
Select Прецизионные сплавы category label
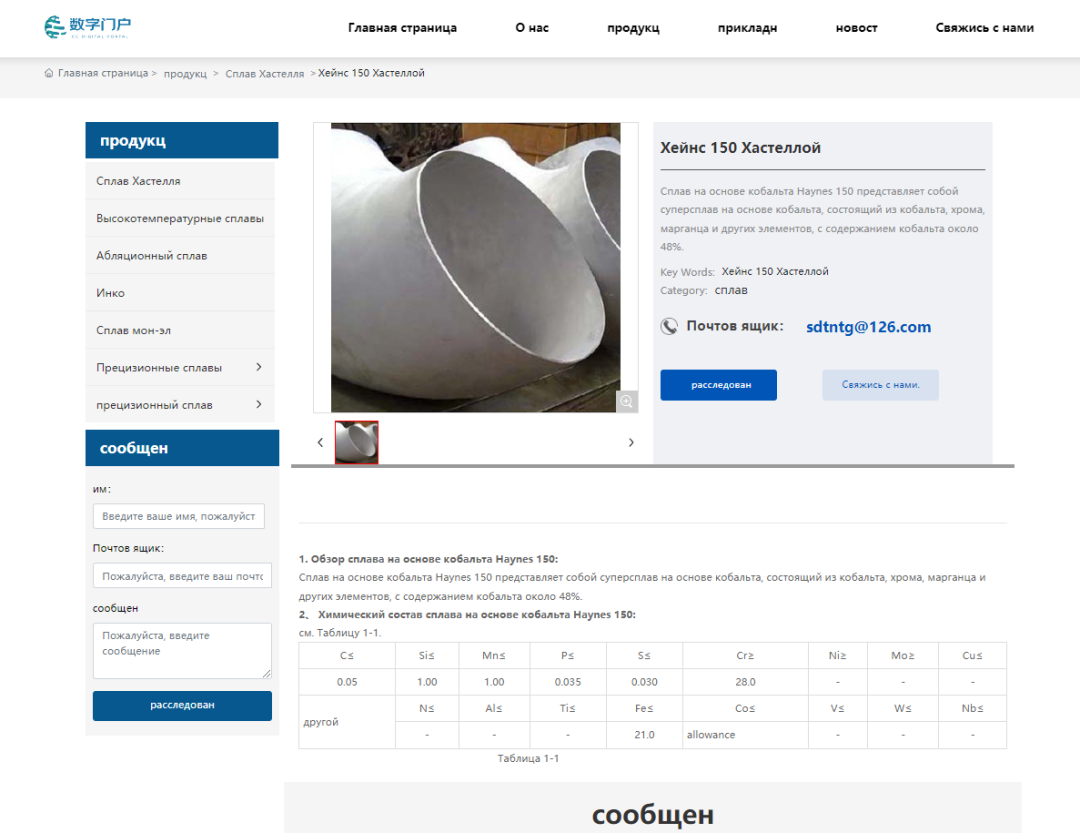click(x=159, y=368)
